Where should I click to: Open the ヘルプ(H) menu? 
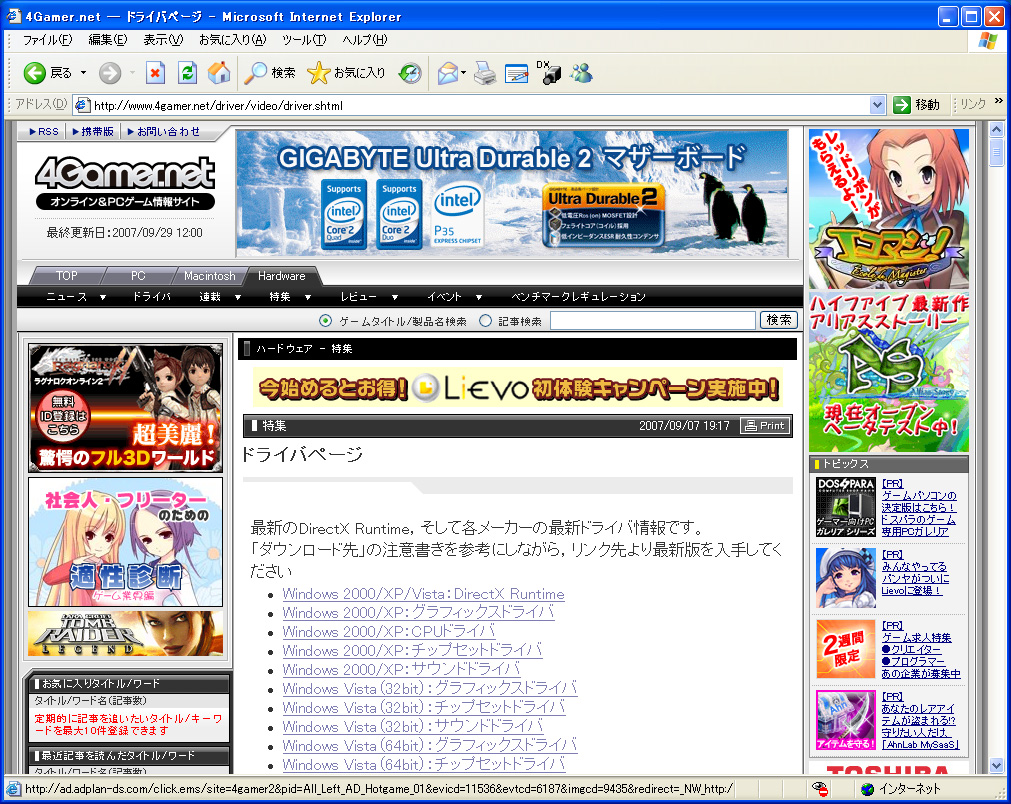click(x=364, y=40)
